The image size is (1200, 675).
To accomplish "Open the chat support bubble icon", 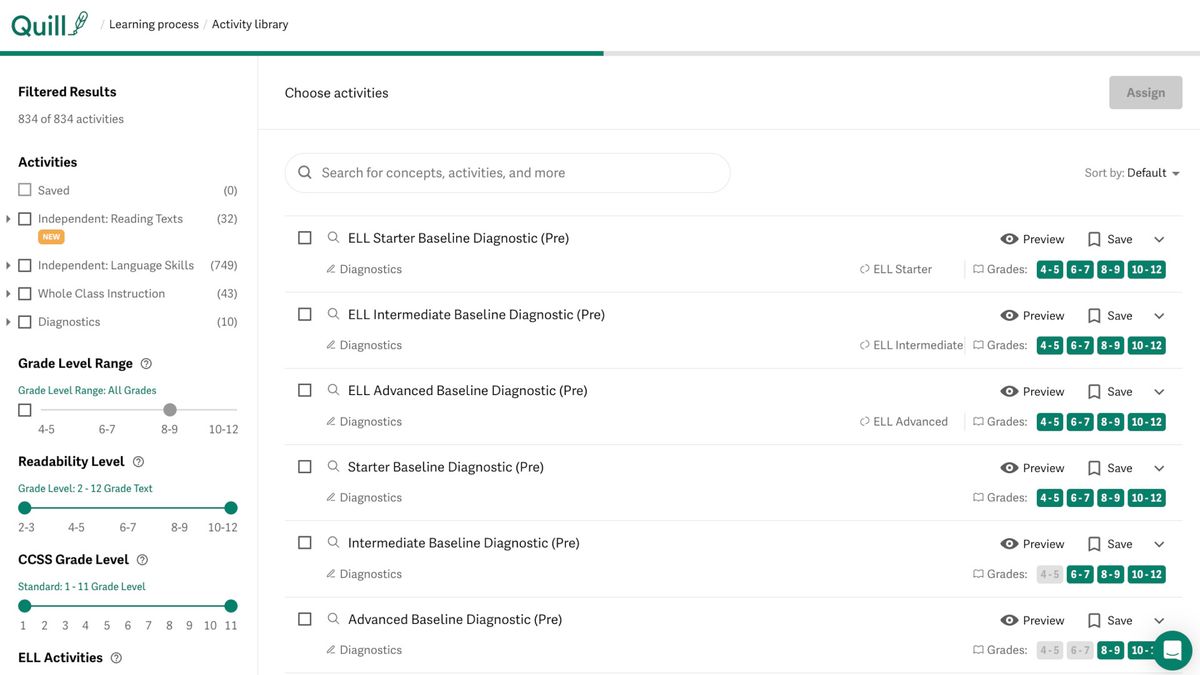I will (1172, 650).
